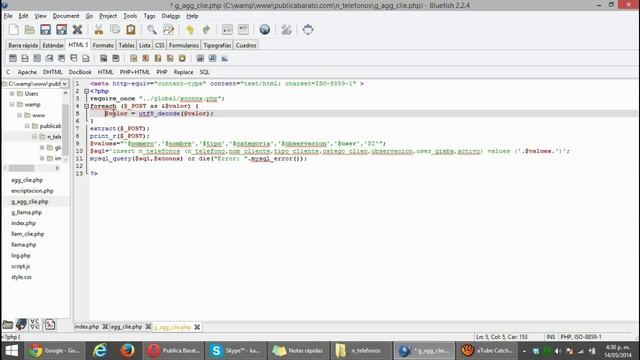
Task: Close the index.php document tab
Action: point(105,327)
